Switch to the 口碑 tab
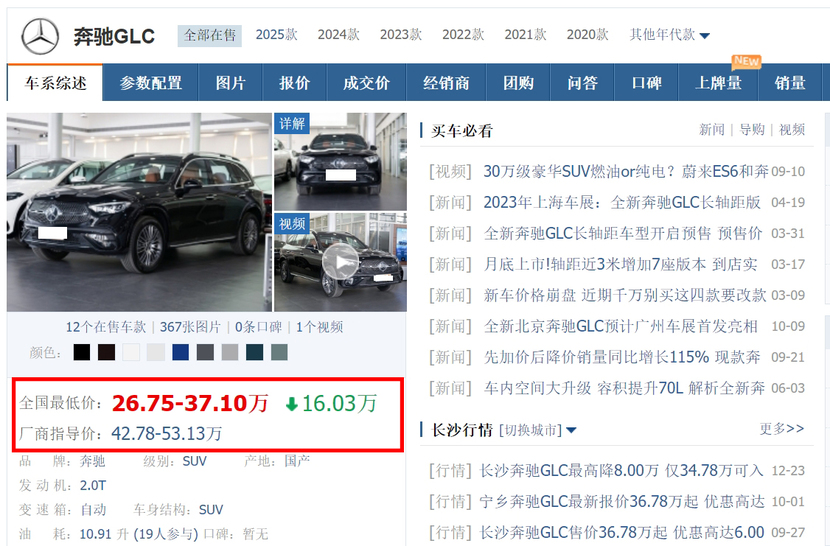 point(646,83)
